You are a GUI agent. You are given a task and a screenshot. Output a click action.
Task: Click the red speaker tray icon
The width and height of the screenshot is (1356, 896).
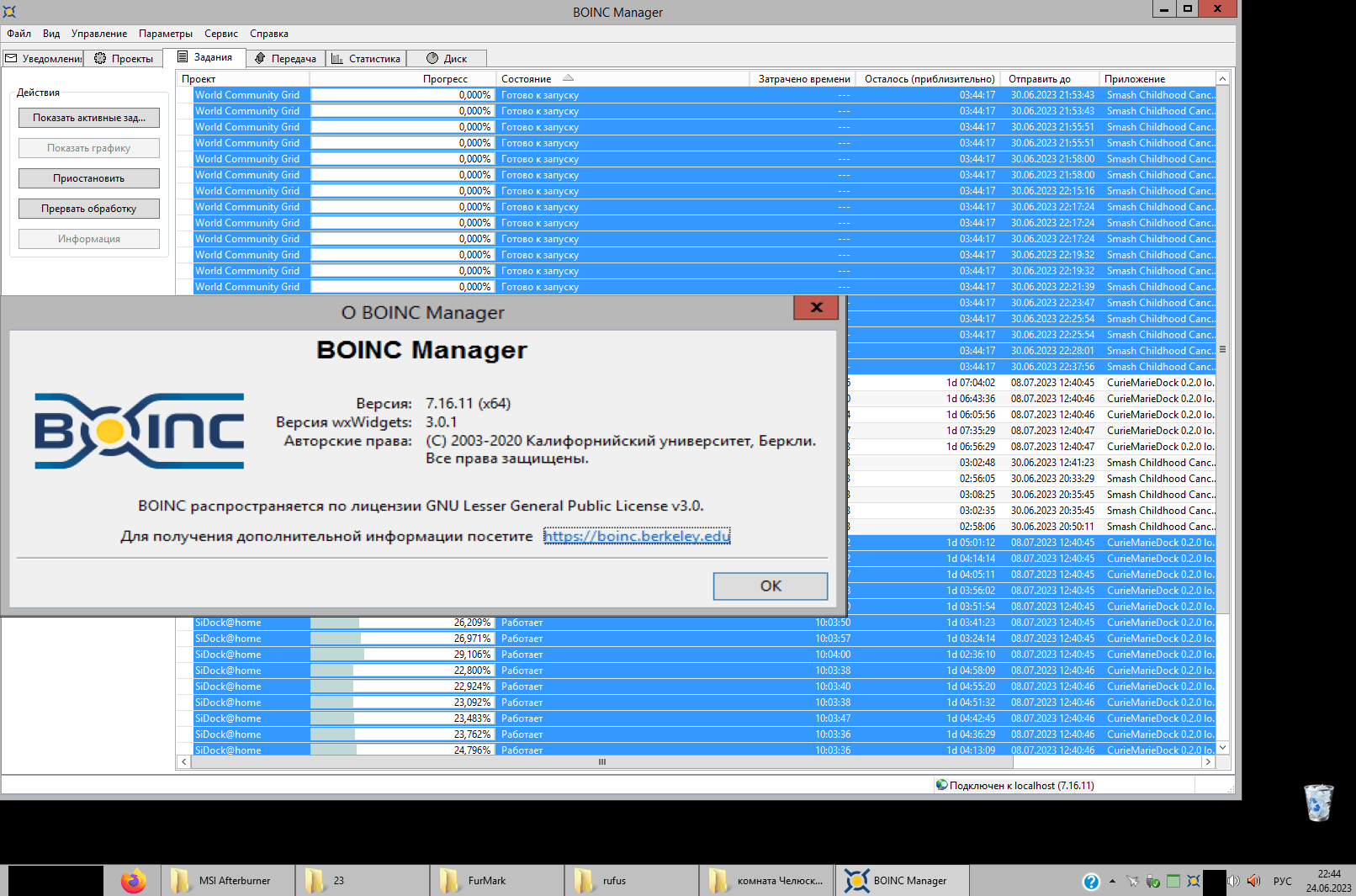tap(1253, 881)
